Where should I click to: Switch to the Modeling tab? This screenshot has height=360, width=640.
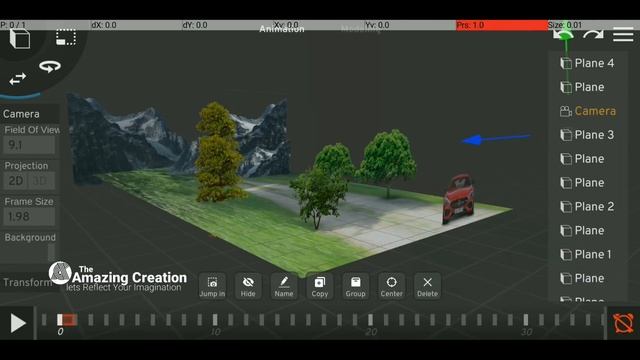[x=361, y=29]
